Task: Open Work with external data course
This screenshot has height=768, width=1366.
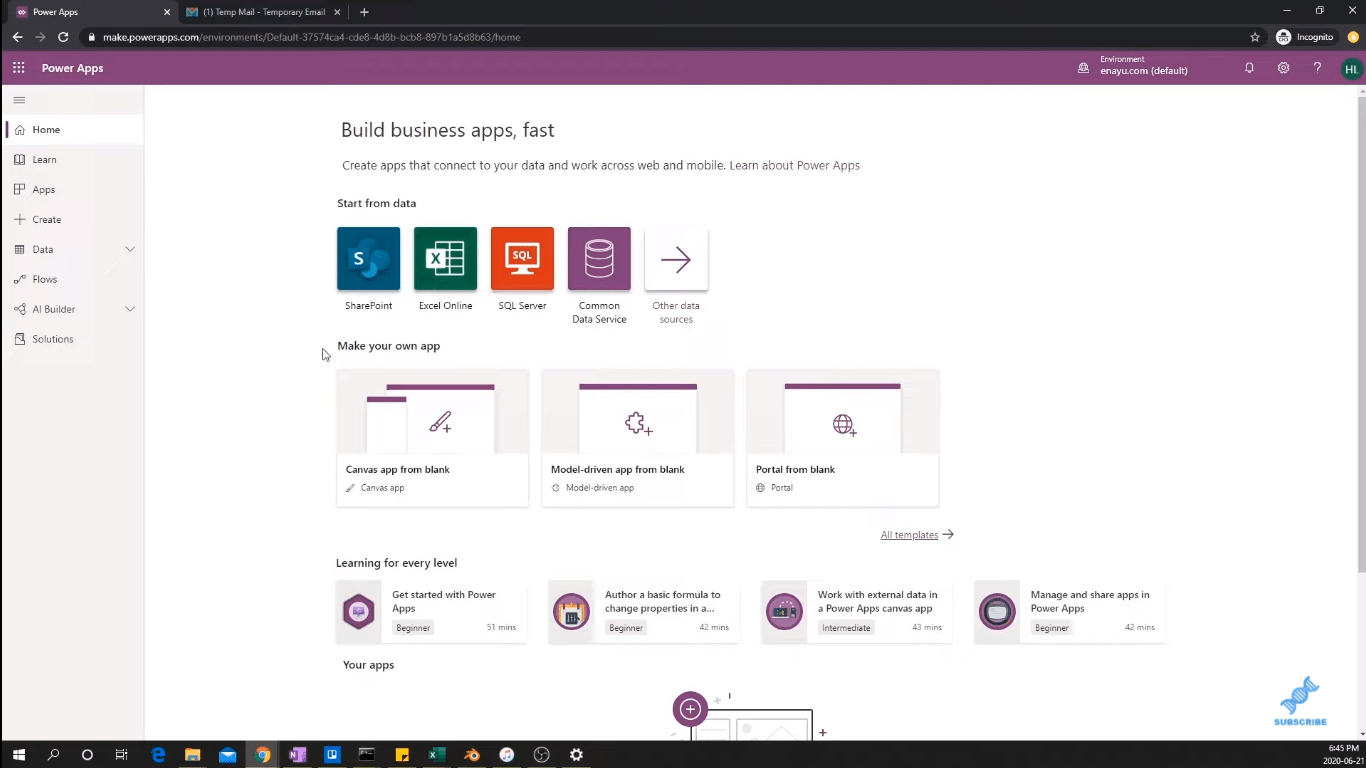Action: (x=857, y=611)
